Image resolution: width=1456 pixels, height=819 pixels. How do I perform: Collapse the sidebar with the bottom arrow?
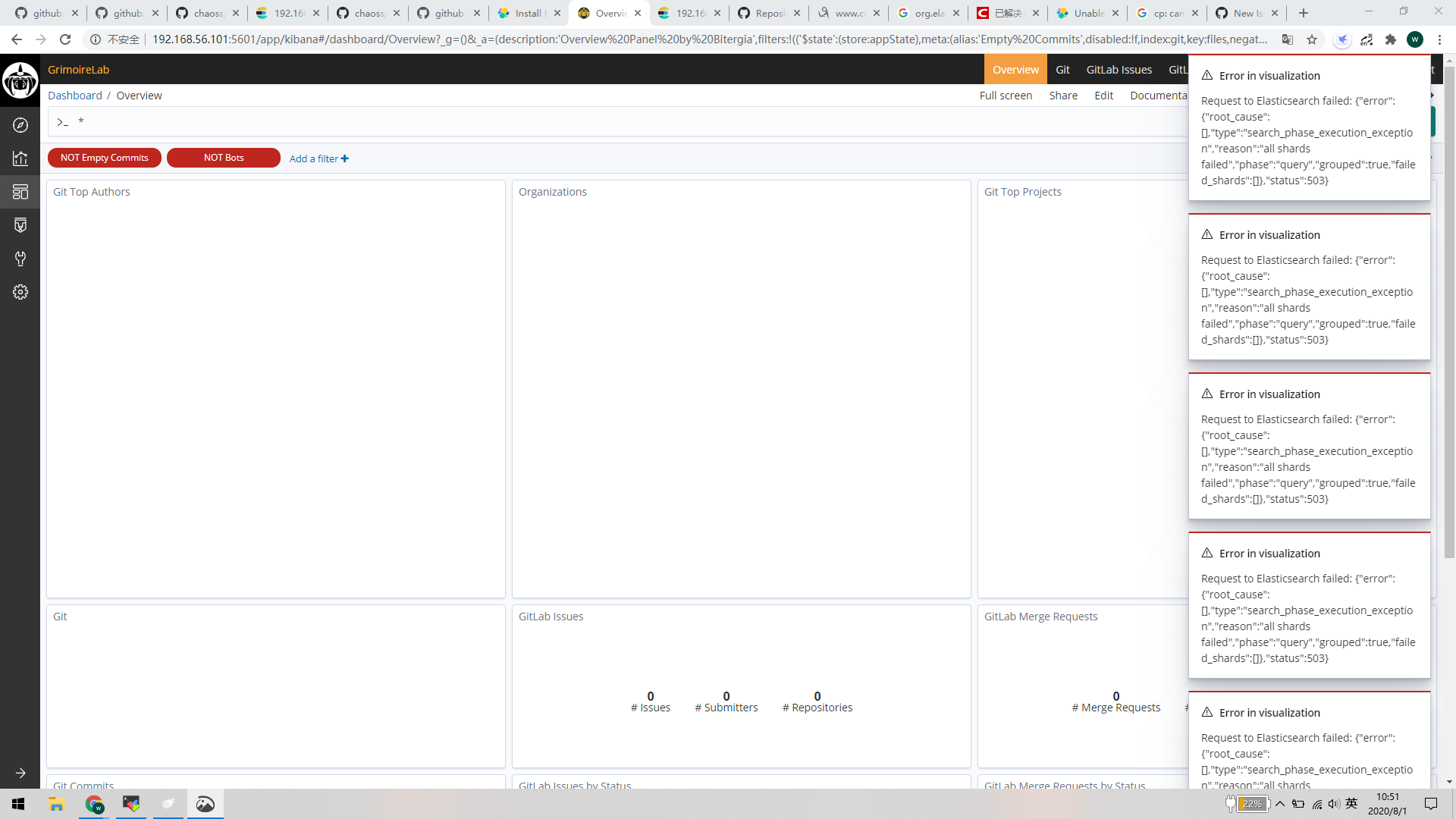pyautogui.click(x=20, y=773)
